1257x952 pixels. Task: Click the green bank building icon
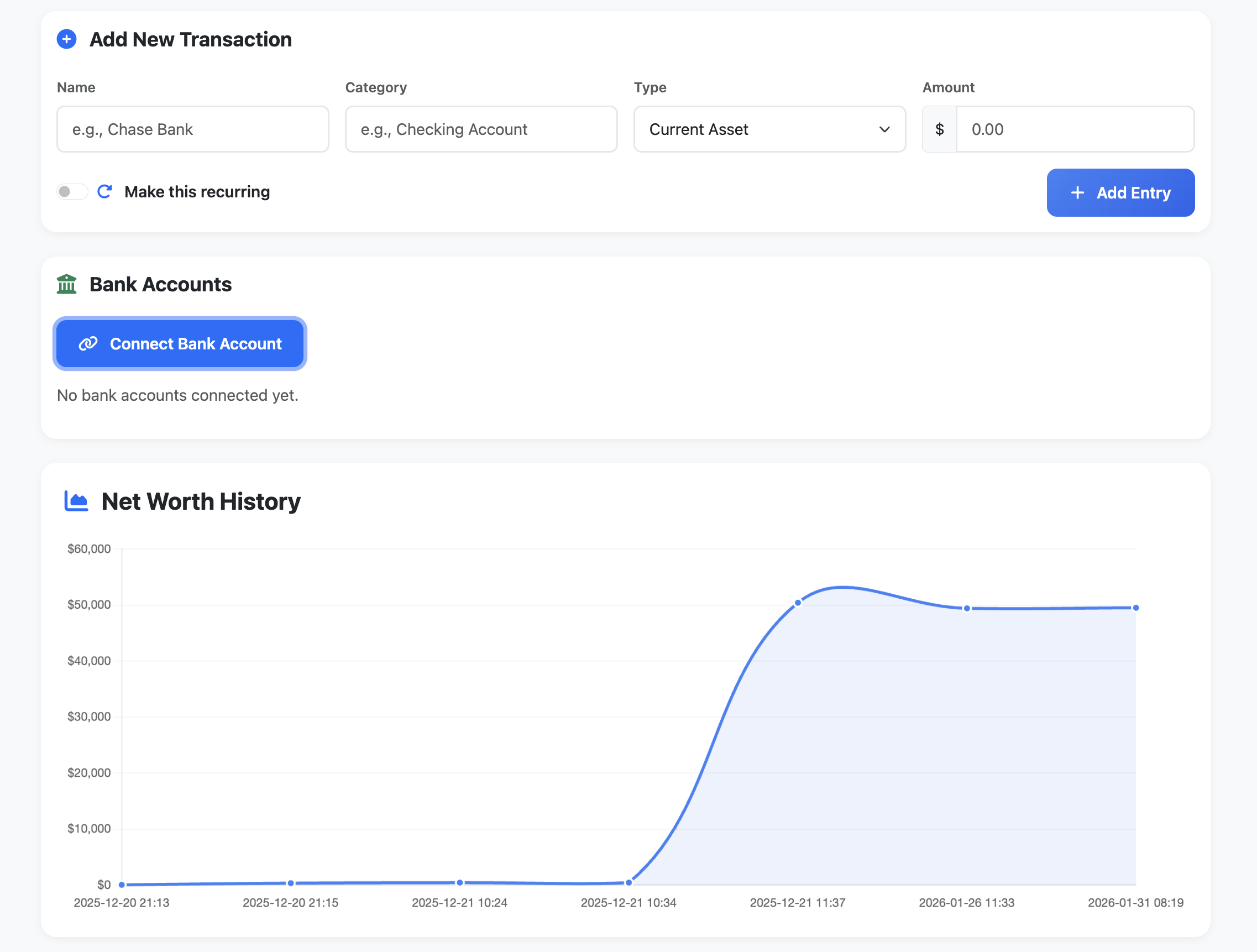(66, 284)
